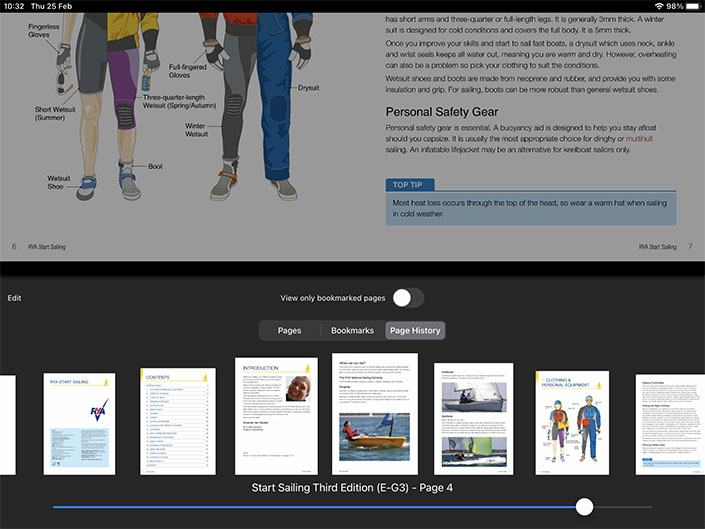Click the 'Fingerless Gloves' diagram label
705x529 pixels.
43,31
